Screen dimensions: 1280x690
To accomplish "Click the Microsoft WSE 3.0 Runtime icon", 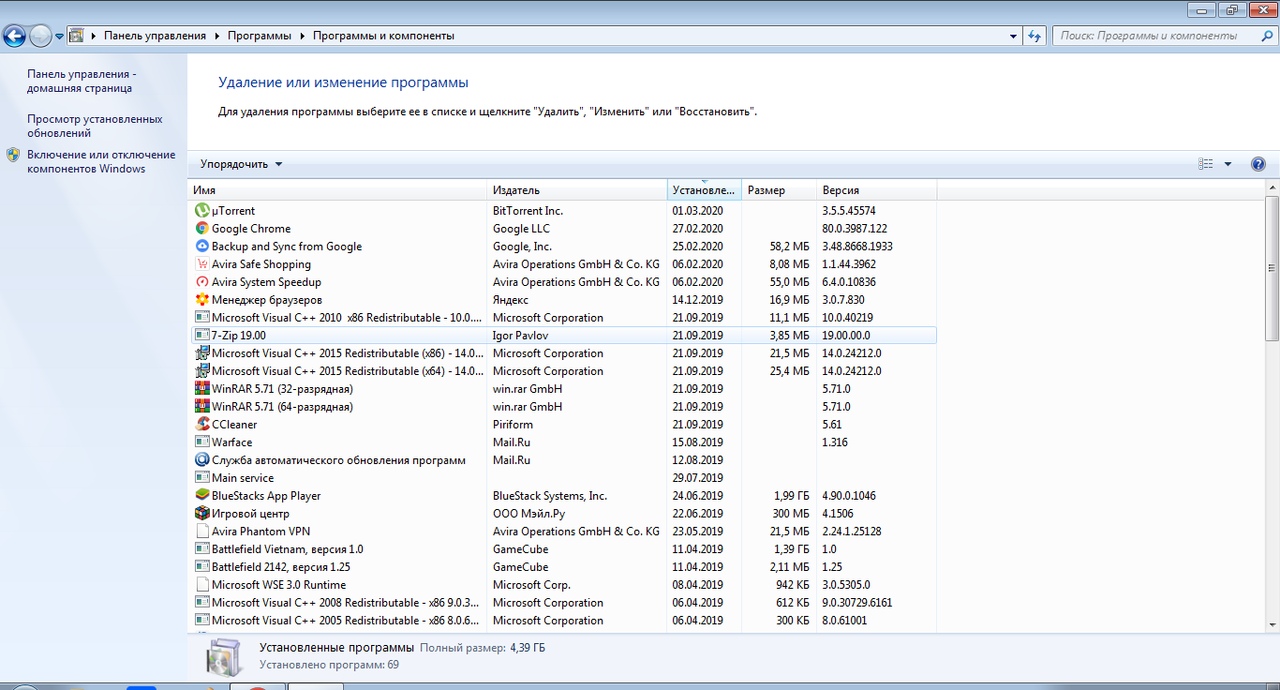I will coord(202,585).
